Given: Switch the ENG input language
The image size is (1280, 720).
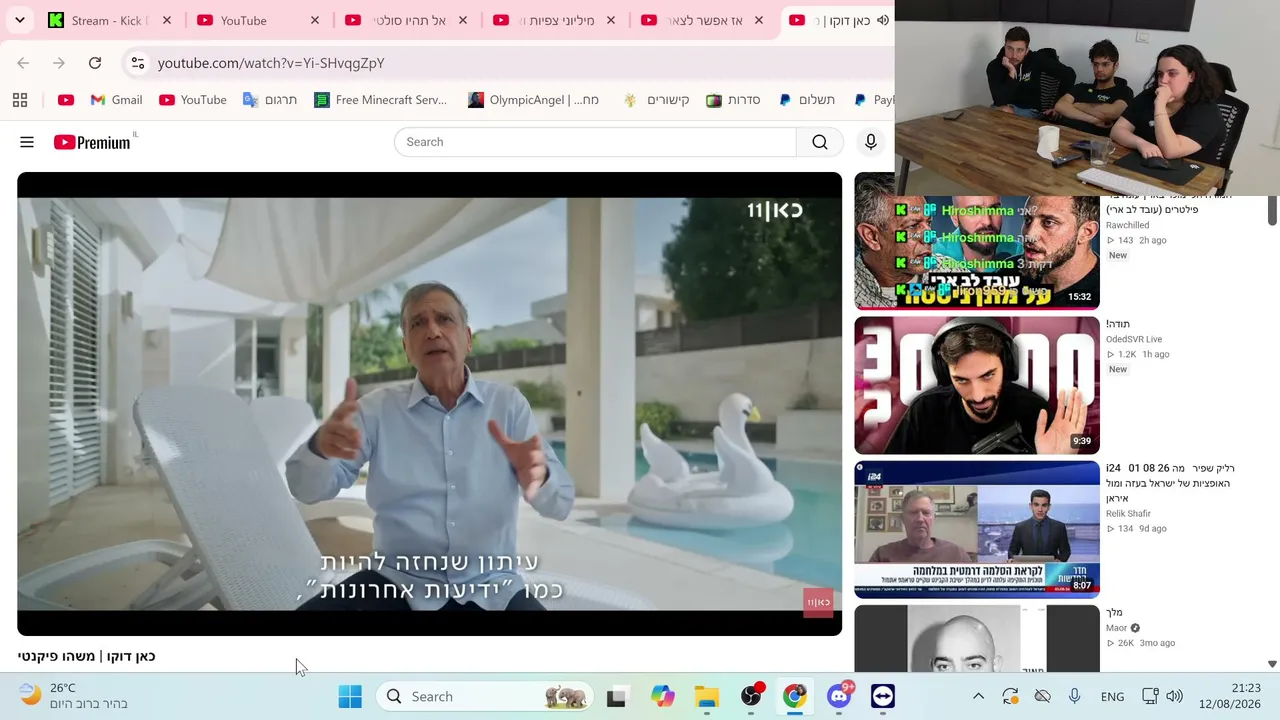Looking at the screenshot, I should [1112, 697].
